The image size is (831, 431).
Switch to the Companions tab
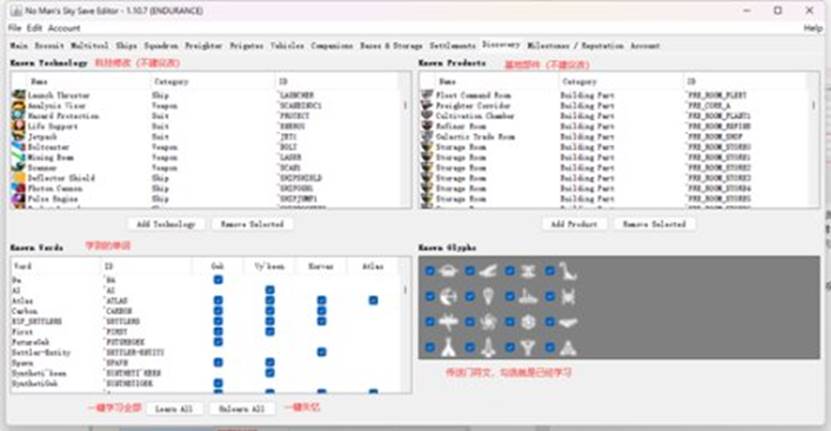(x=332, y=46)
